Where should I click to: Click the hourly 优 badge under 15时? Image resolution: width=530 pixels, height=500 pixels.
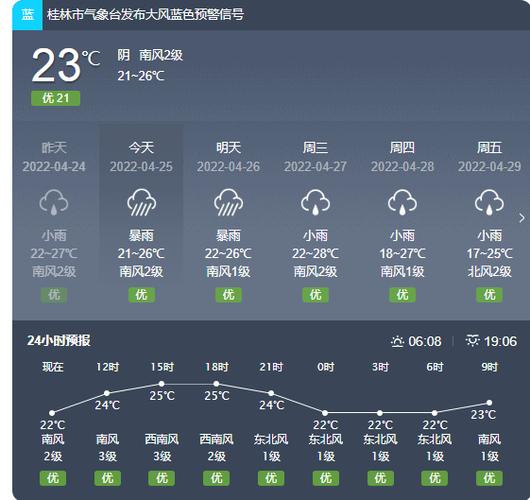point(162,478)
